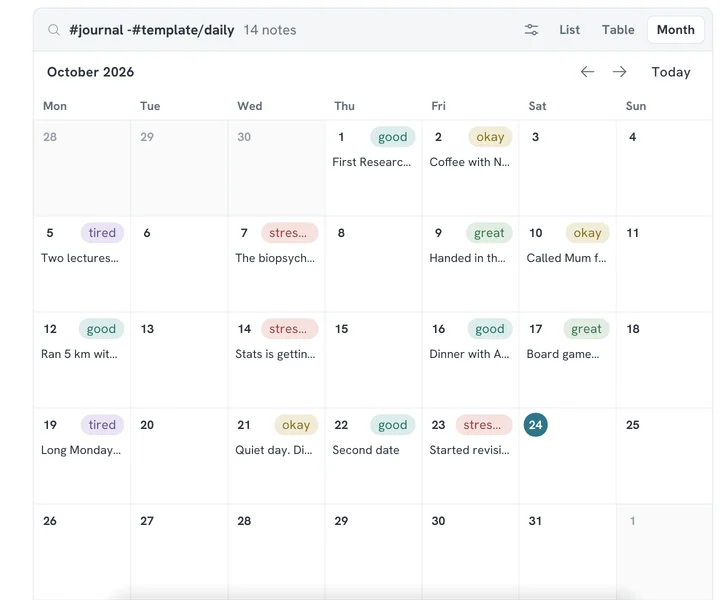Open the 'Two lectures...' note
This screenshot has height=600, width=720.
pos(80,258)
